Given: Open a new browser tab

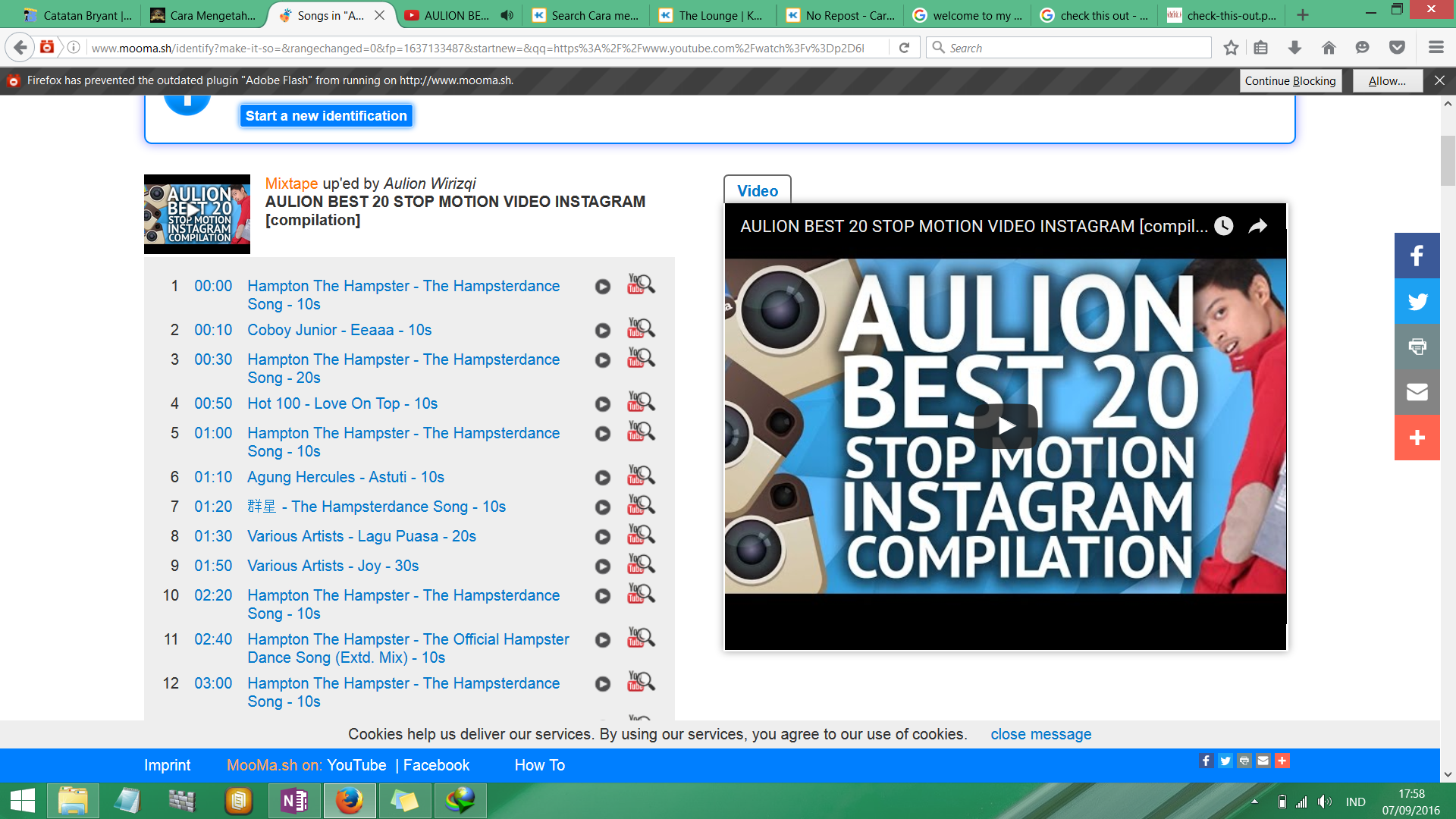Looking at the screenshot, I should coord(1303,15).
